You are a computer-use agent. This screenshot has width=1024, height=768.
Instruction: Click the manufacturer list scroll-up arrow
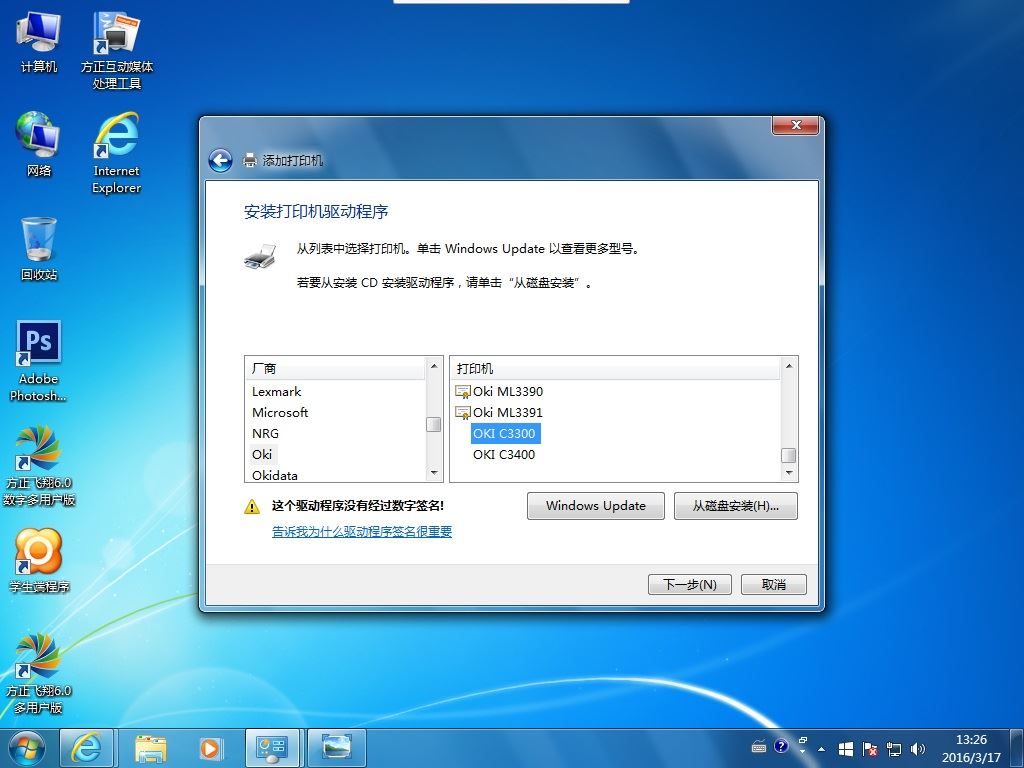[434, 366]
